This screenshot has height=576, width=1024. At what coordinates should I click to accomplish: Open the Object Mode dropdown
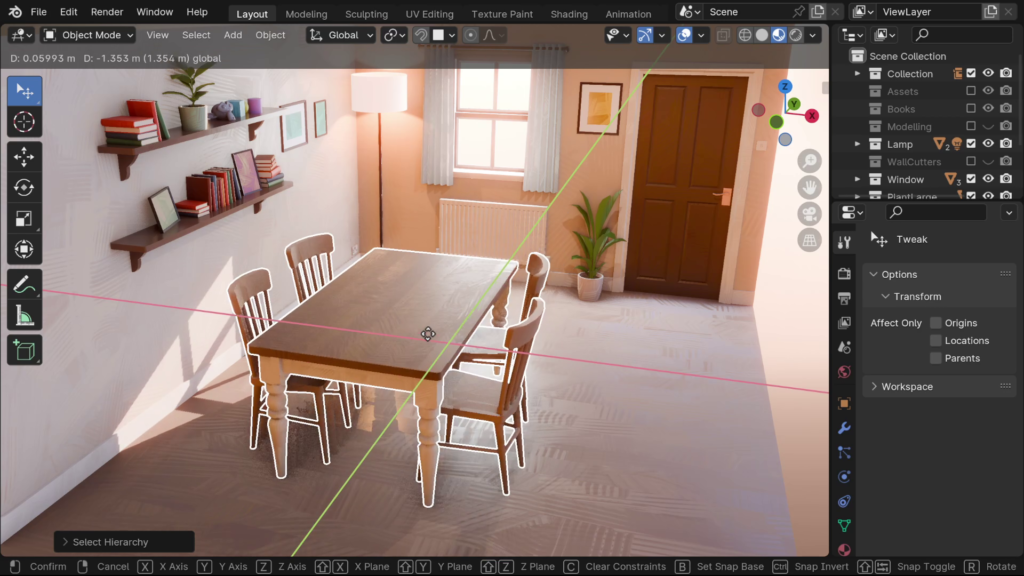88,35
